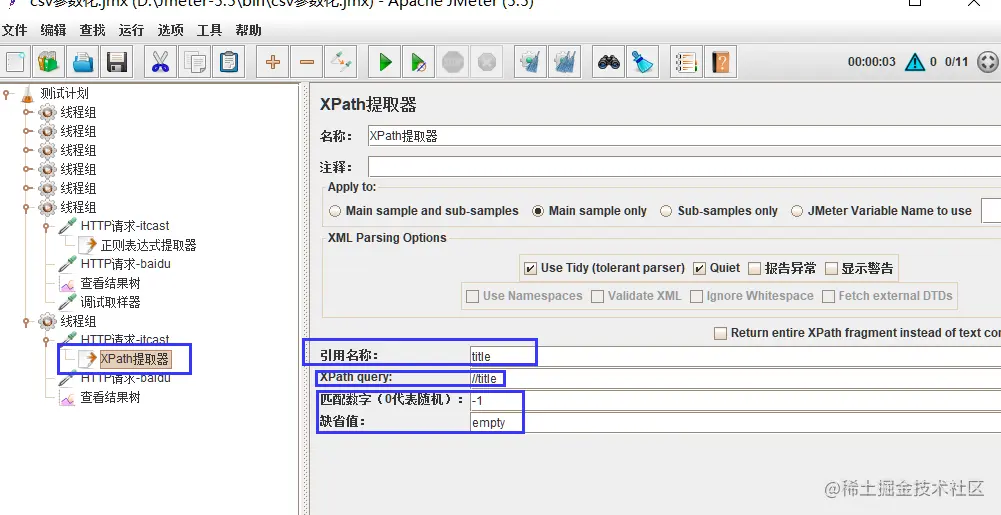Select 调试取样器 in the tree
This screenshot has width=1001, height=515.
[110, 302]
